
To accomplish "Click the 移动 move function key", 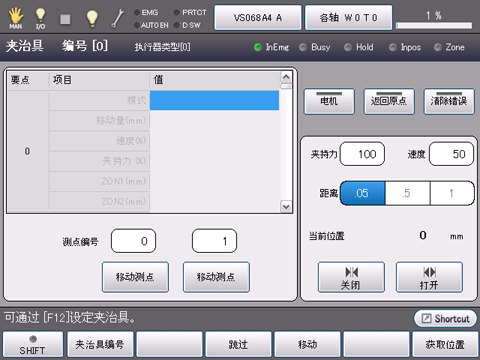I will point(307,345).
